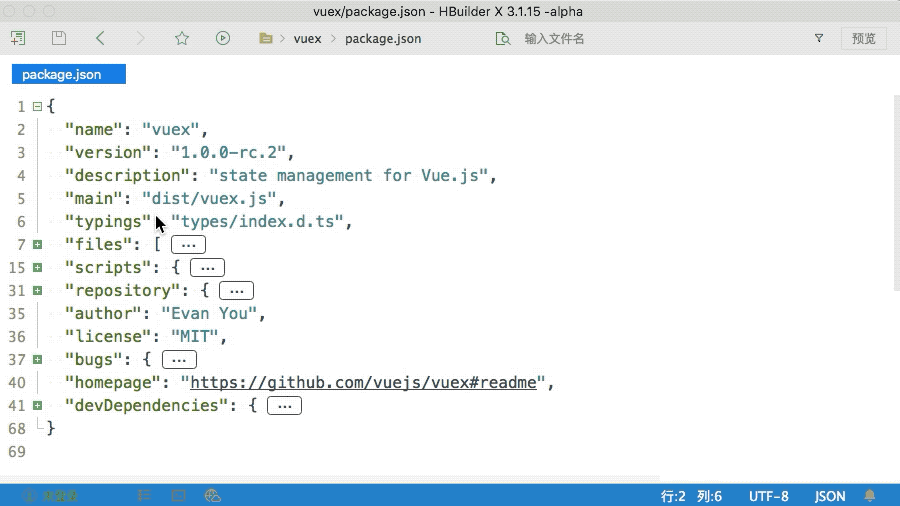Open the preview (预览) button
This screenshot has height=506, width=900.
point(863,38)
